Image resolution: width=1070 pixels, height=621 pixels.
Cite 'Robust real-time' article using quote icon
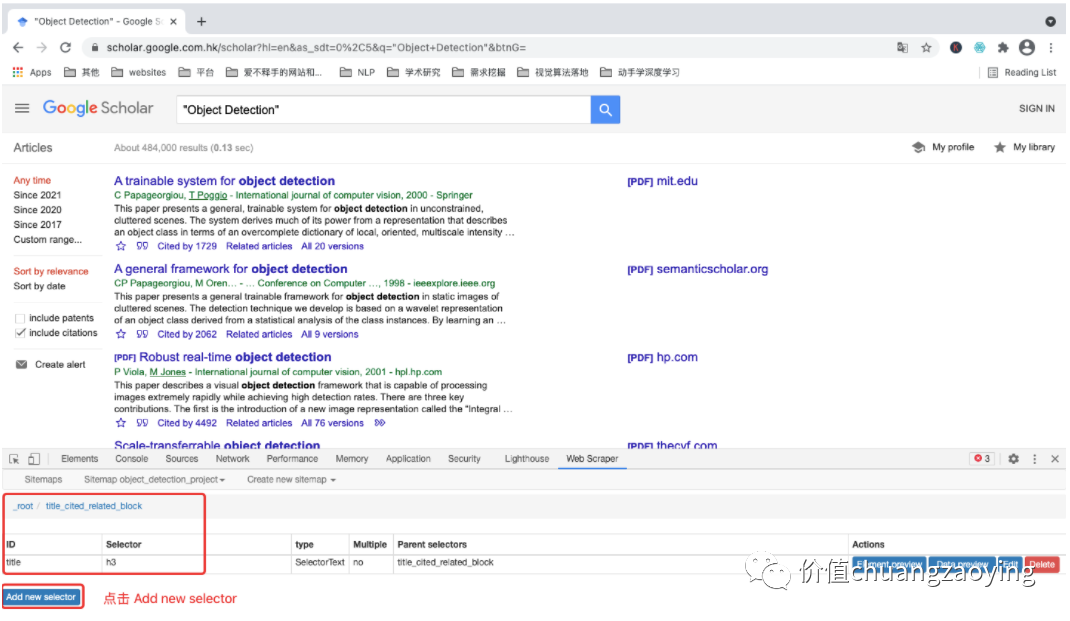[x=142, y=423]
